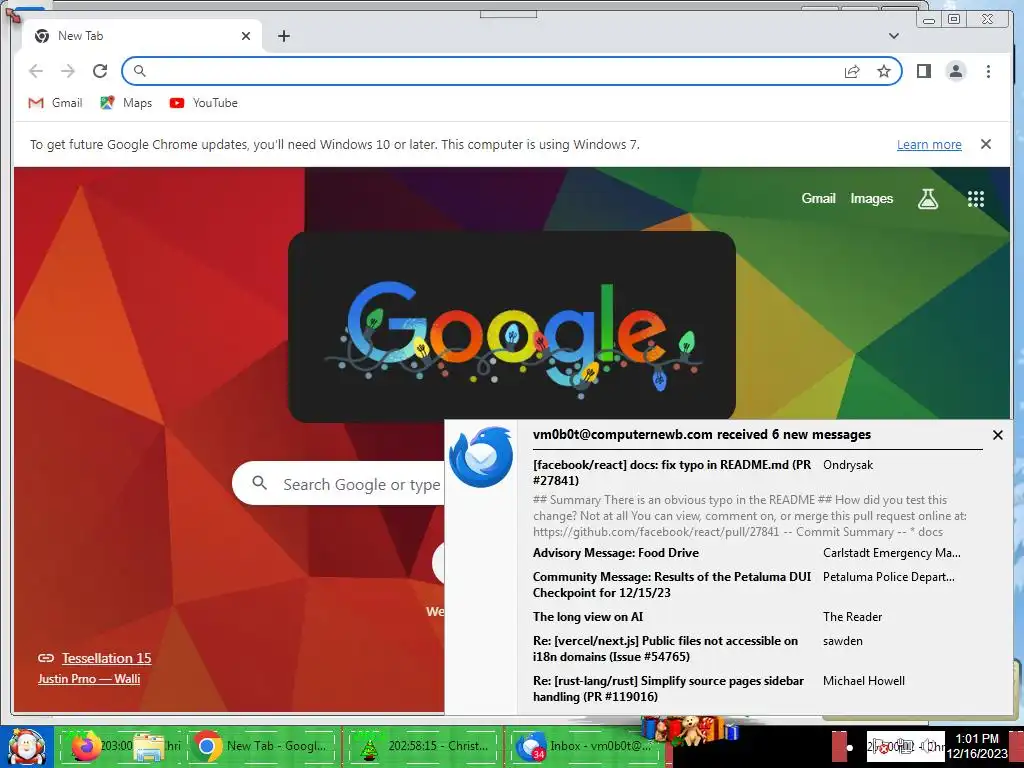Screen dimensions: 1024x768
Task: Click the share page icon in address bar
Action: (x=852, y=71)
